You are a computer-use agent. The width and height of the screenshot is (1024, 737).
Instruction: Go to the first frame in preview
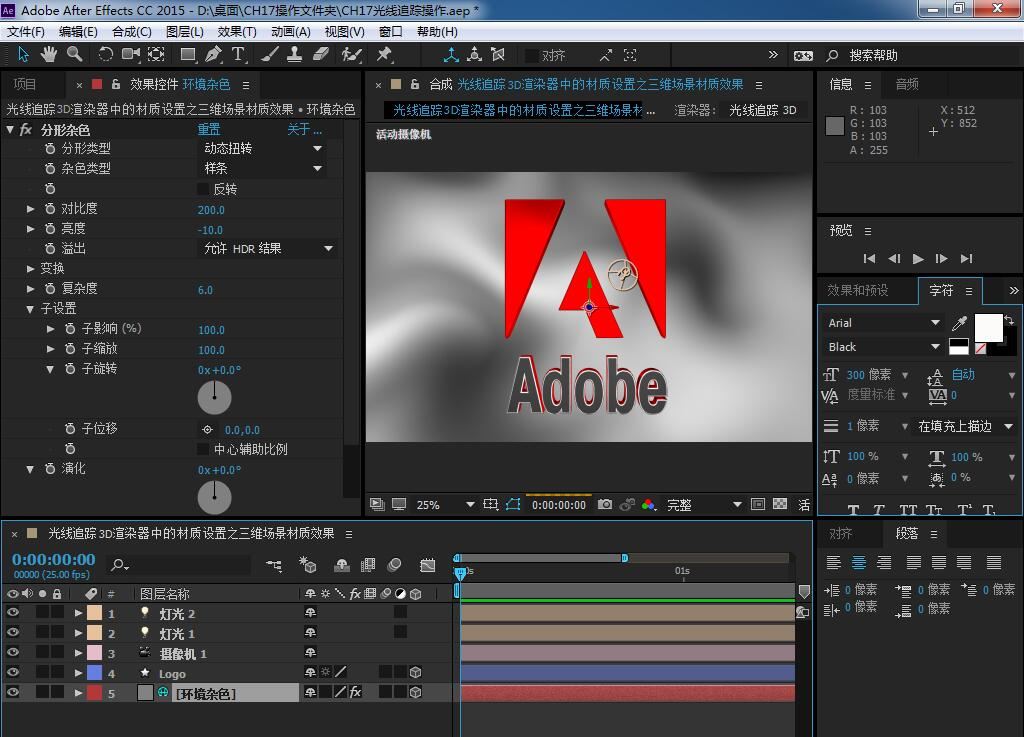coord(869,259)
